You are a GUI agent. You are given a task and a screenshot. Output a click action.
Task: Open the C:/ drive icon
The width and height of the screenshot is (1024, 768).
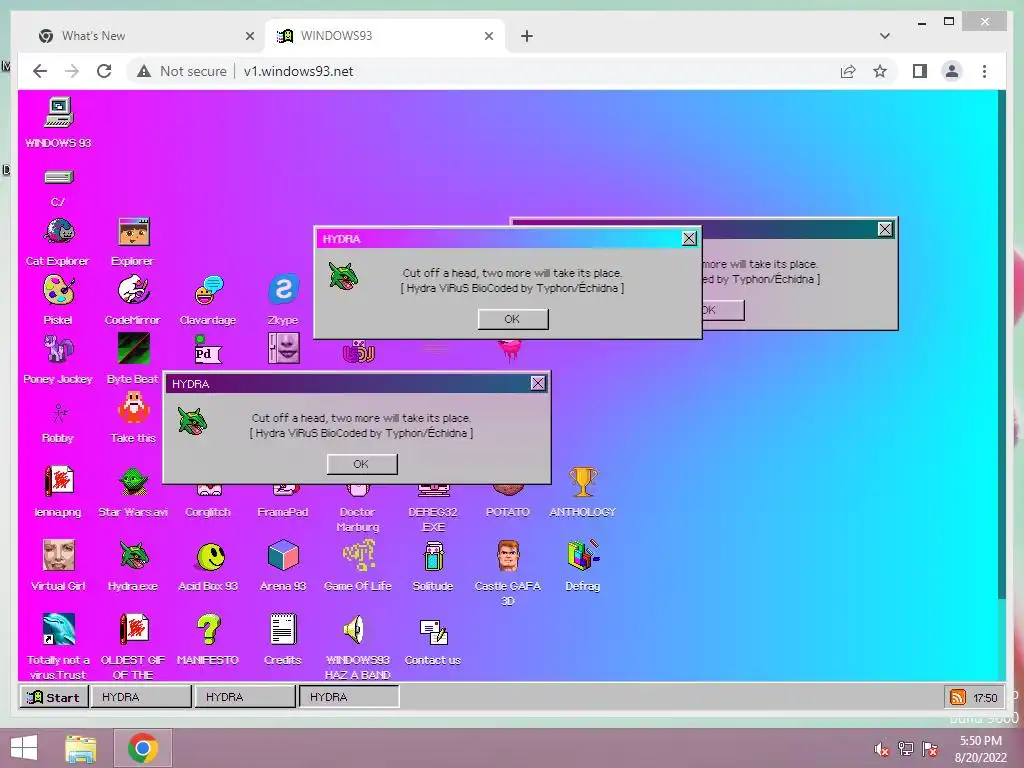[x=59, y=177]
